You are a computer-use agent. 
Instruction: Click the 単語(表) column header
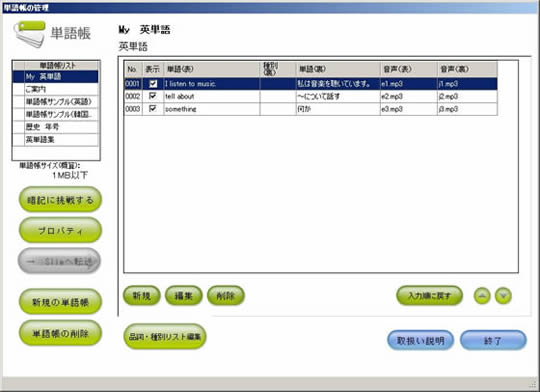click(212, 69)
